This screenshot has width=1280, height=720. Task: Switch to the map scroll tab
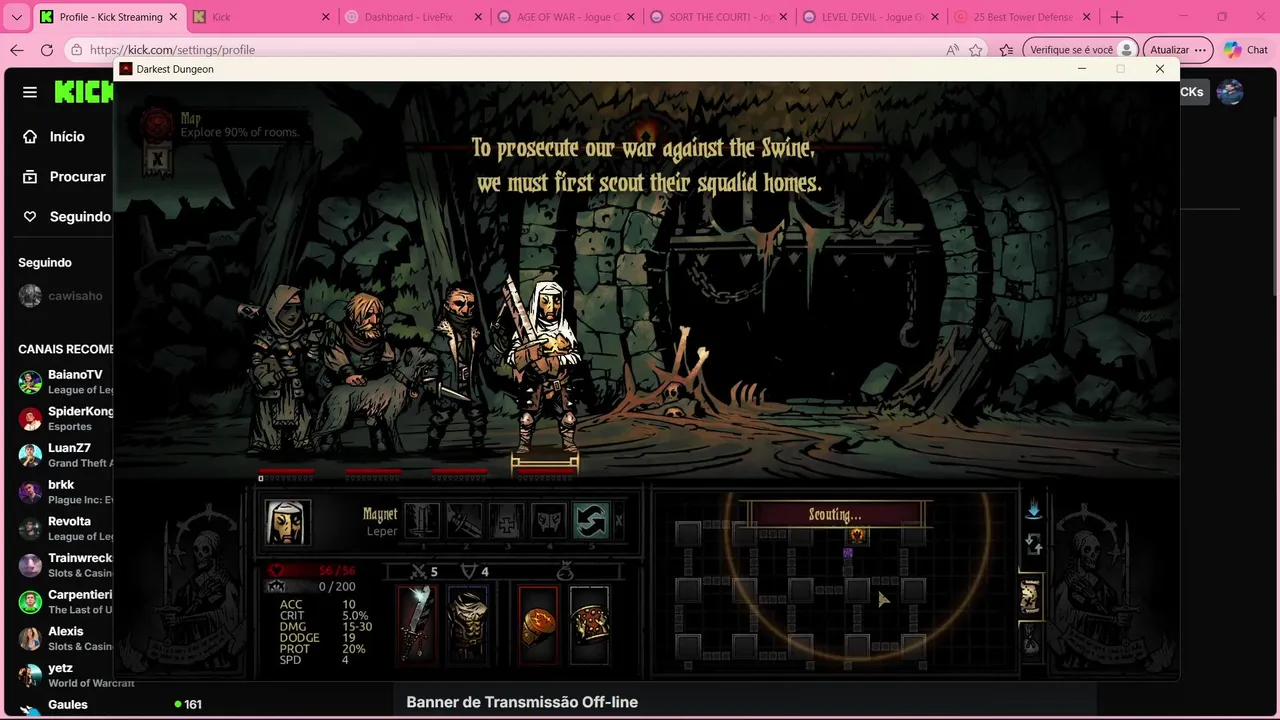pyautogui.click(x=1030, y=596)
